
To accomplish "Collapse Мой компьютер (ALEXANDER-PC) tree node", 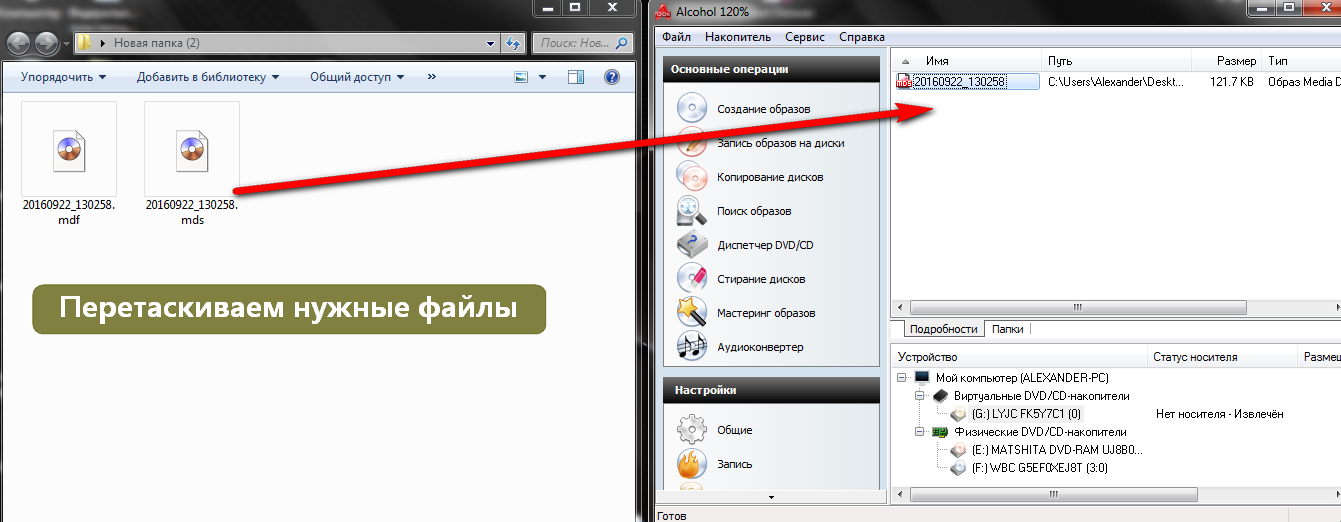I will coord(902,378).
